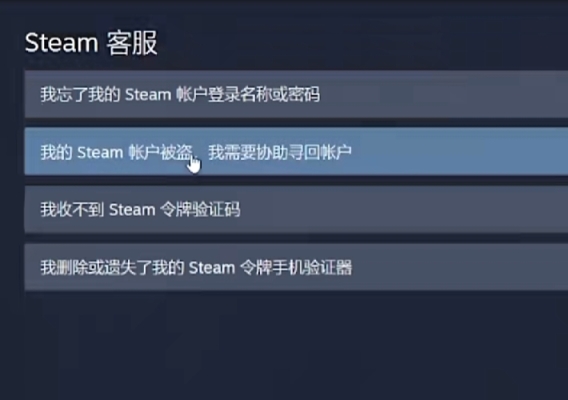The height and width of the screenshot is (400, 568).
Task: Select the forgot Steam login name or password option
Action: 296,94
